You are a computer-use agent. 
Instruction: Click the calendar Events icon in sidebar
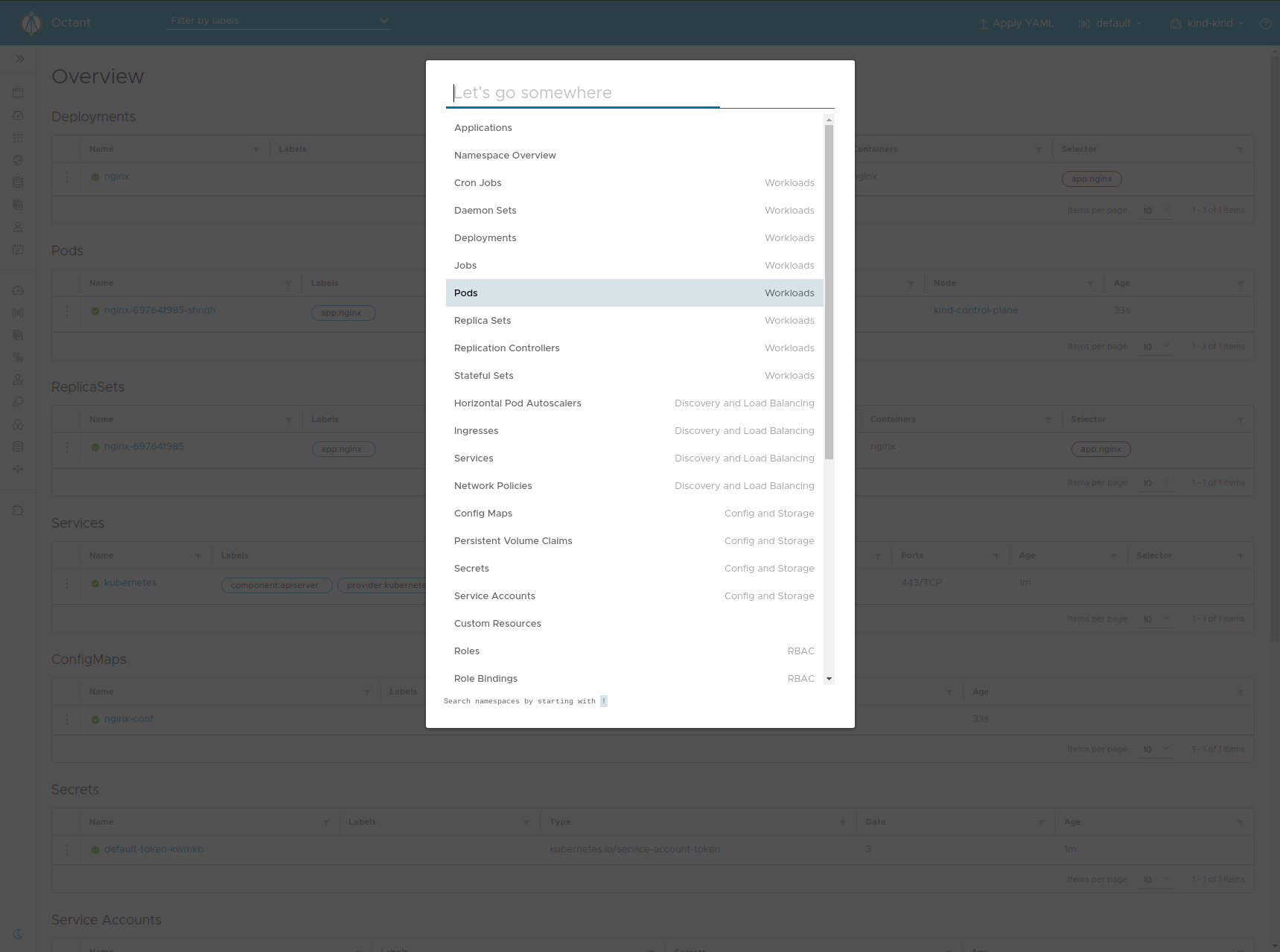[19, 249]
